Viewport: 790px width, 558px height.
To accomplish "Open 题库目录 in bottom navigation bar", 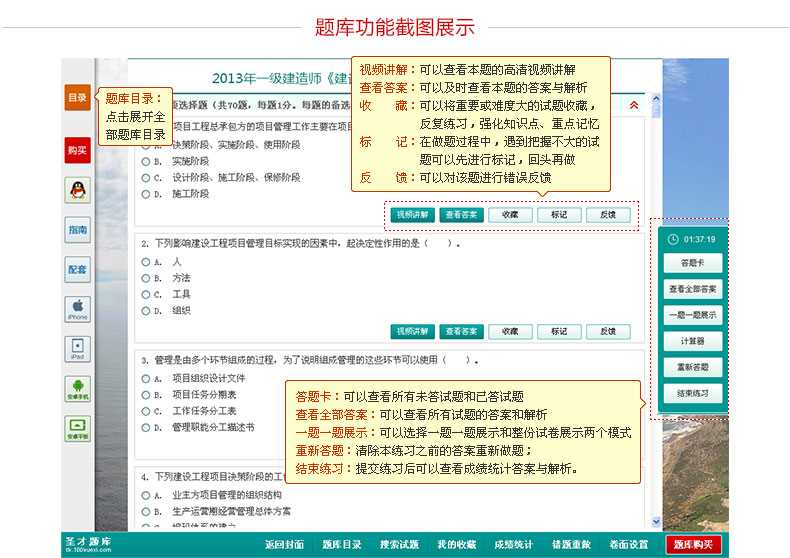I will tap(342, 545).
